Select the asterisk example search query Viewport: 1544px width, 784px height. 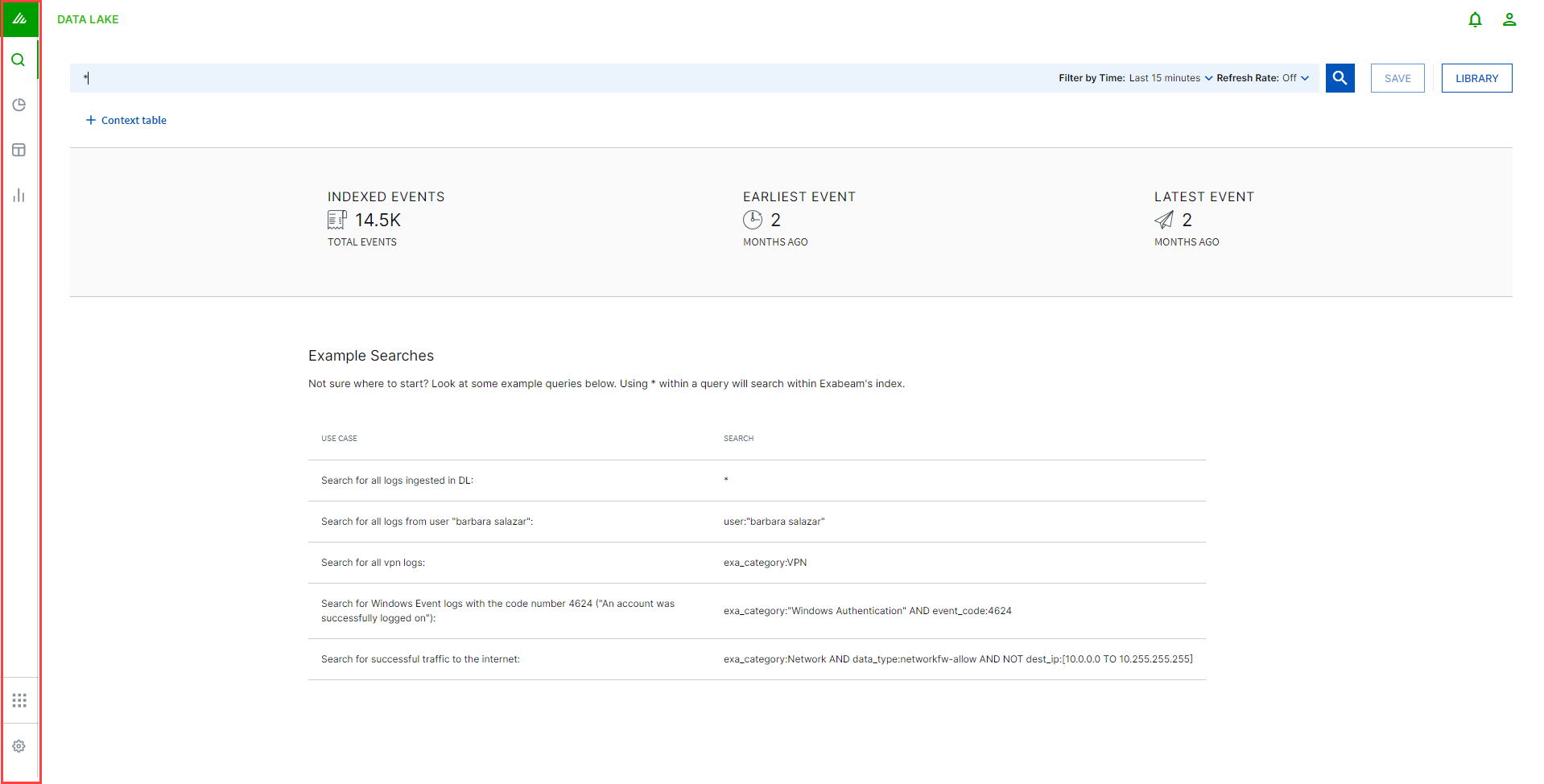726,481
